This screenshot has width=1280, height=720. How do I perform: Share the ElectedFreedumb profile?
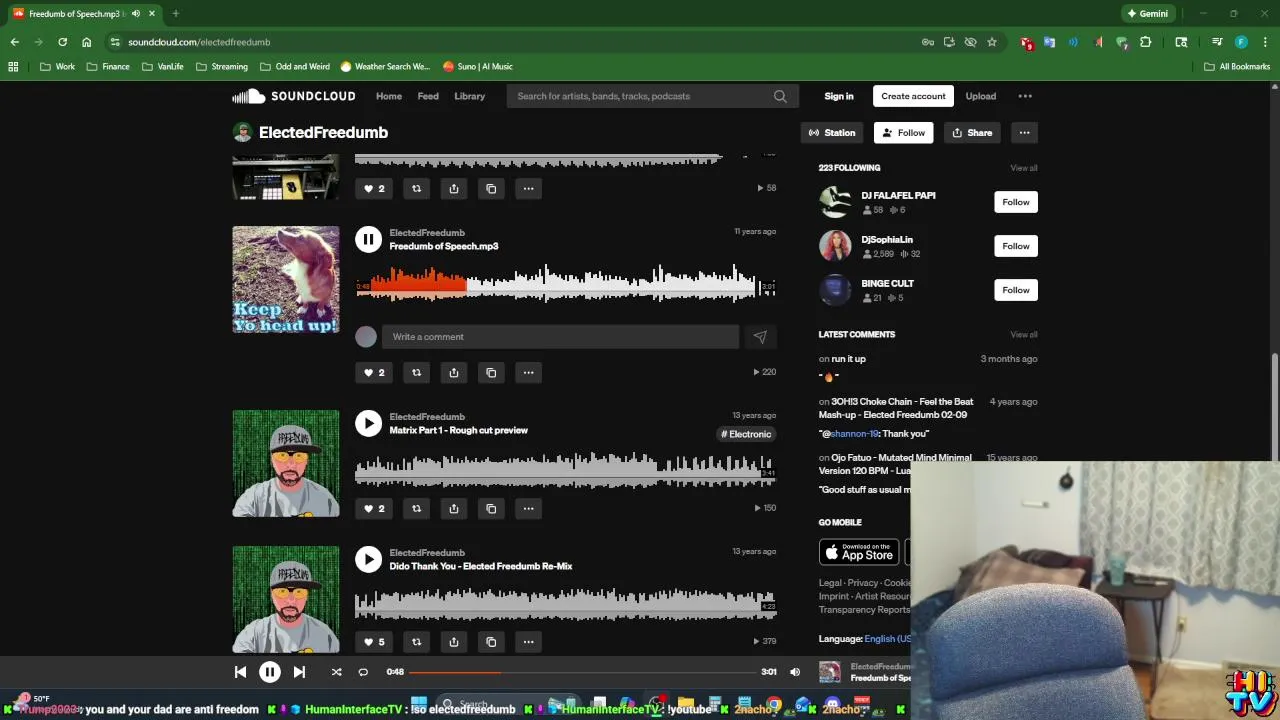point(972,132)
